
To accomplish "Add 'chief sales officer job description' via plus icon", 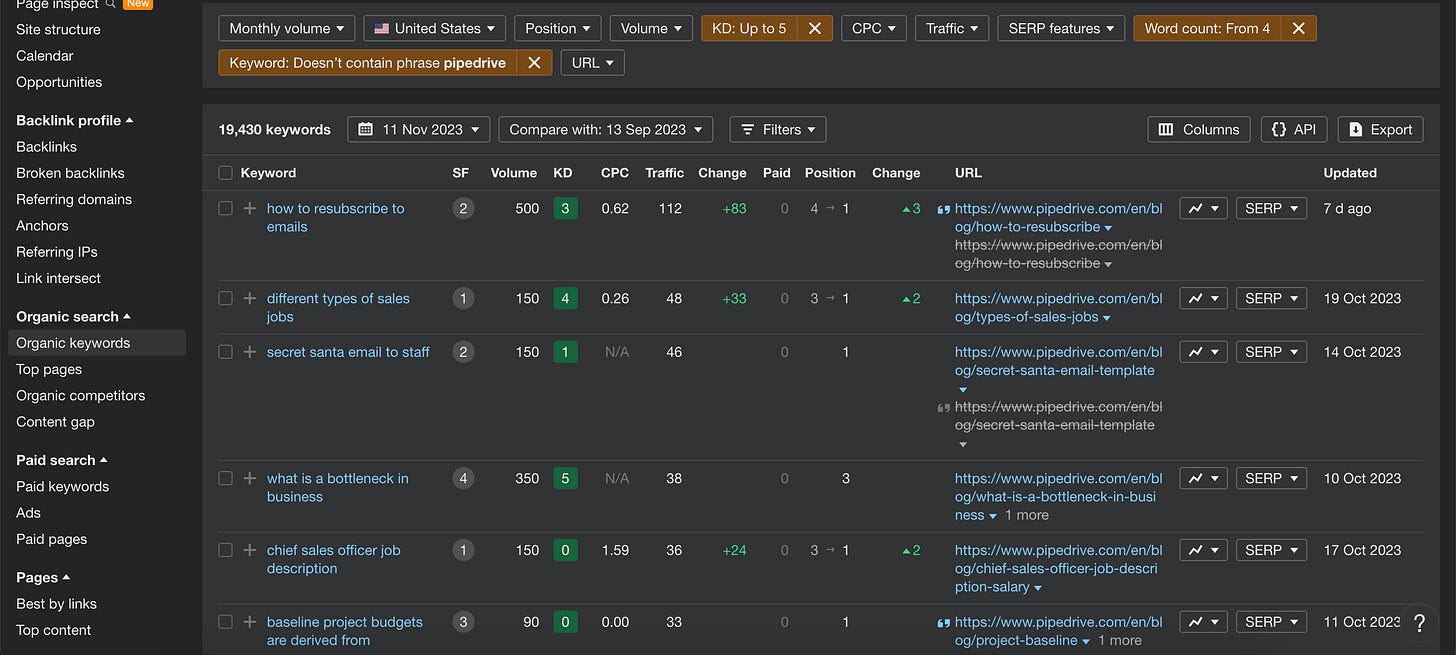I will tap(250, 551).
